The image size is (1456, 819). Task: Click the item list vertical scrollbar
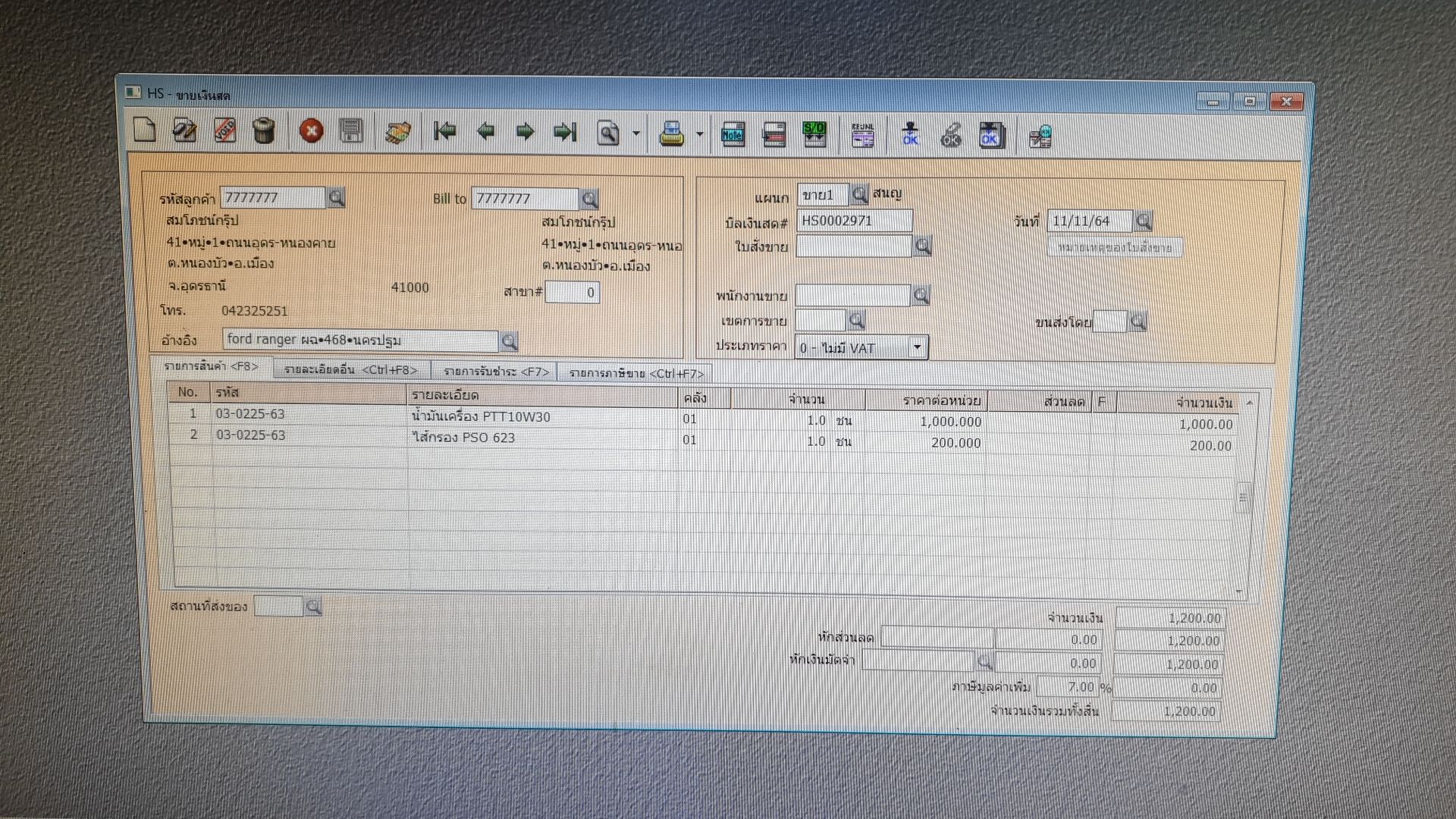coord(1242,497)
